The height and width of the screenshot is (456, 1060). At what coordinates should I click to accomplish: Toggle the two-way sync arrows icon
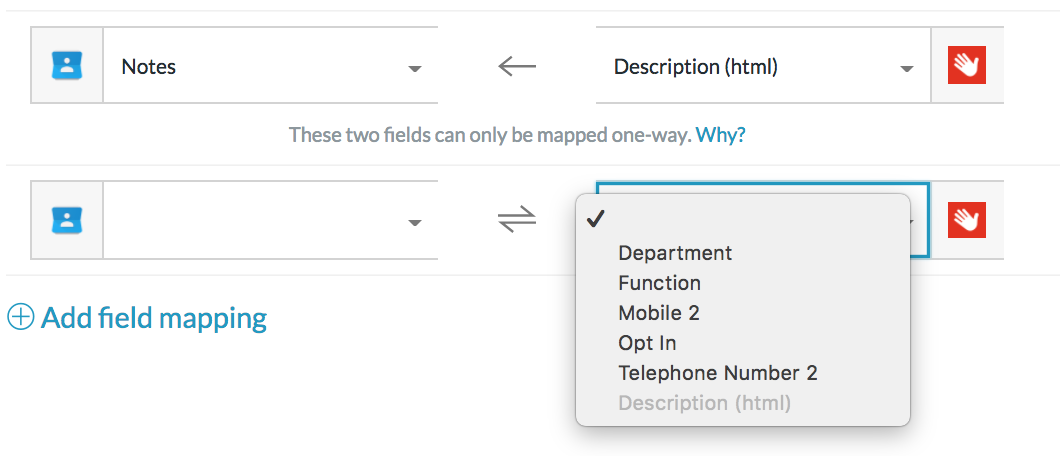click(x=517, y=220)
